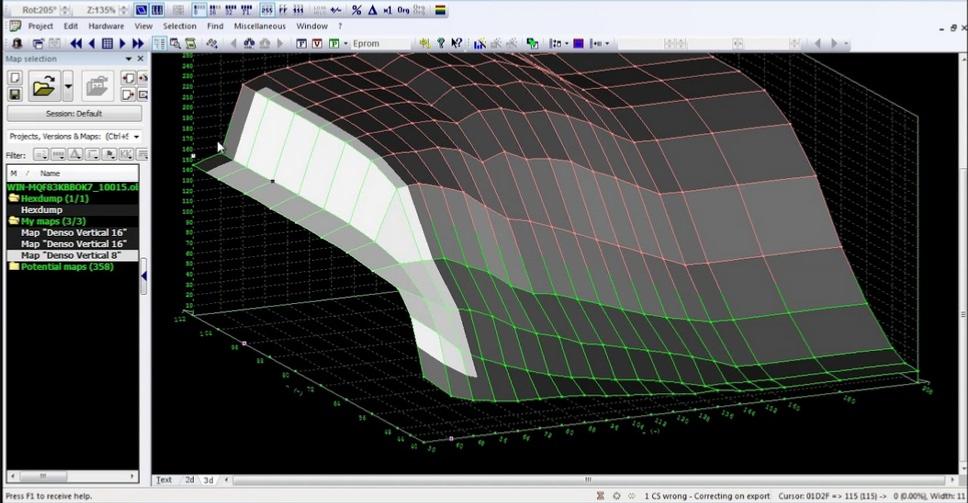Toggle the first blue 3D view mode button
Screen dimensions: 968x503
[141, 10]
